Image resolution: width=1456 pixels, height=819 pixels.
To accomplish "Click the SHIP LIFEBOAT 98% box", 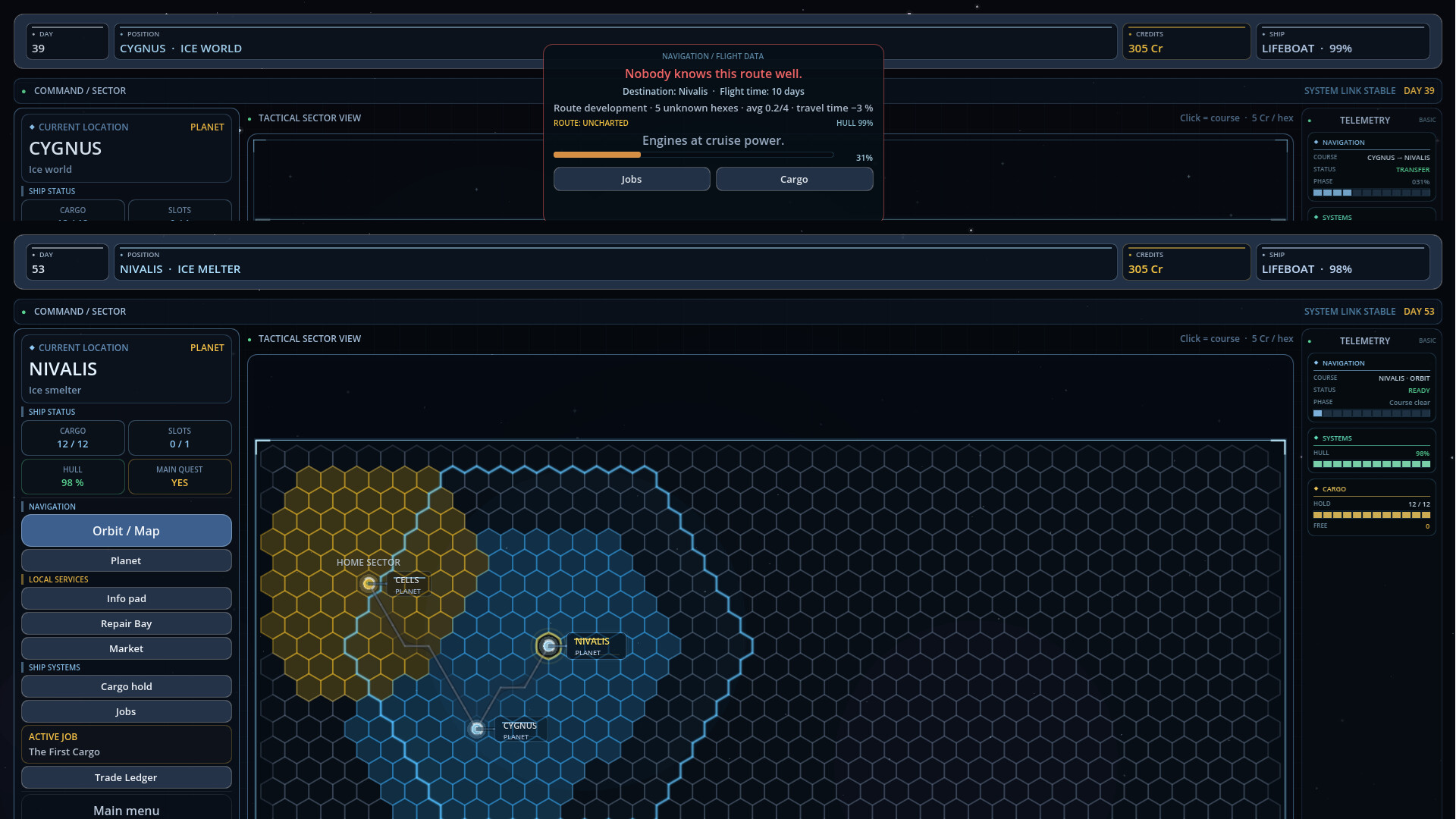I will [1343, 262].
